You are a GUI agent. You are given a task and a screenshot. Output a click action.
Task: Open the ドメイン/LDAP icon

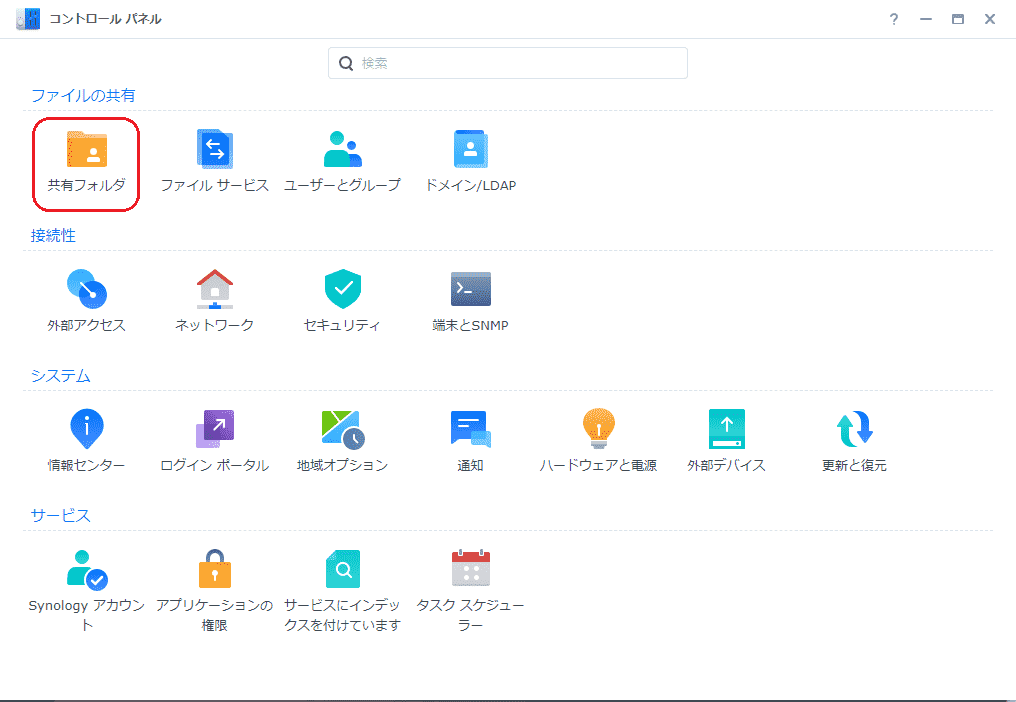(x=470, y=149)
